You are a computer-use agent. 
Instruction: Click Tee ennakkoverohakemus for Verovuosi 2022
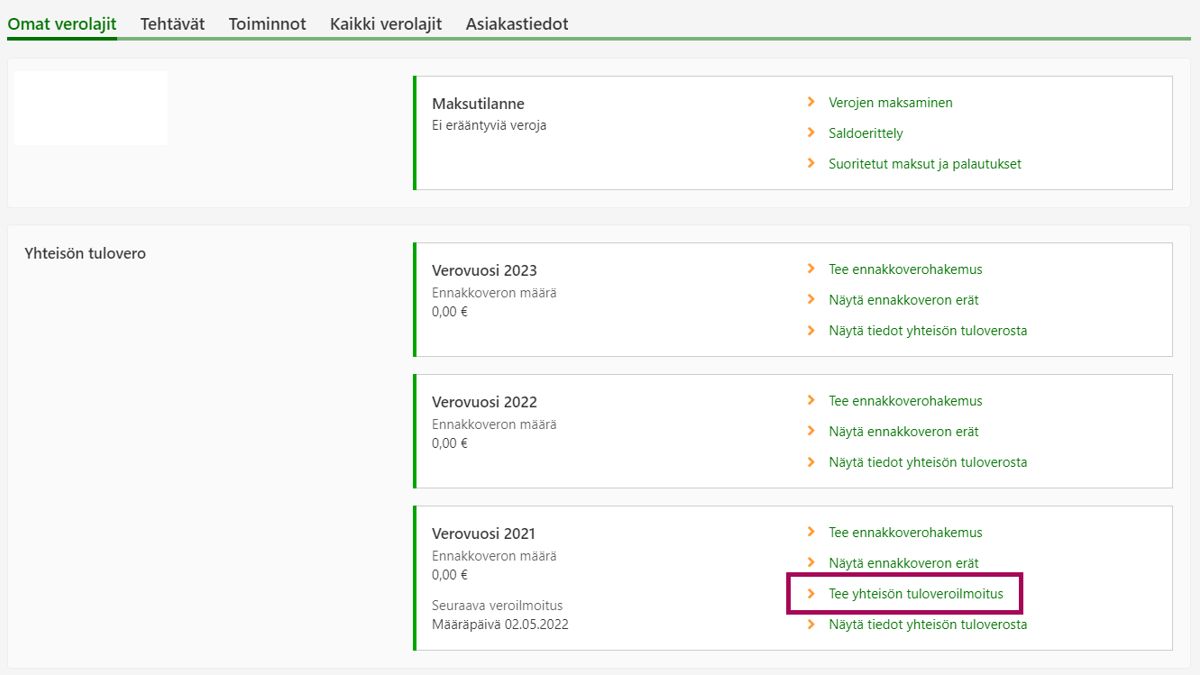tap(905, 401)
